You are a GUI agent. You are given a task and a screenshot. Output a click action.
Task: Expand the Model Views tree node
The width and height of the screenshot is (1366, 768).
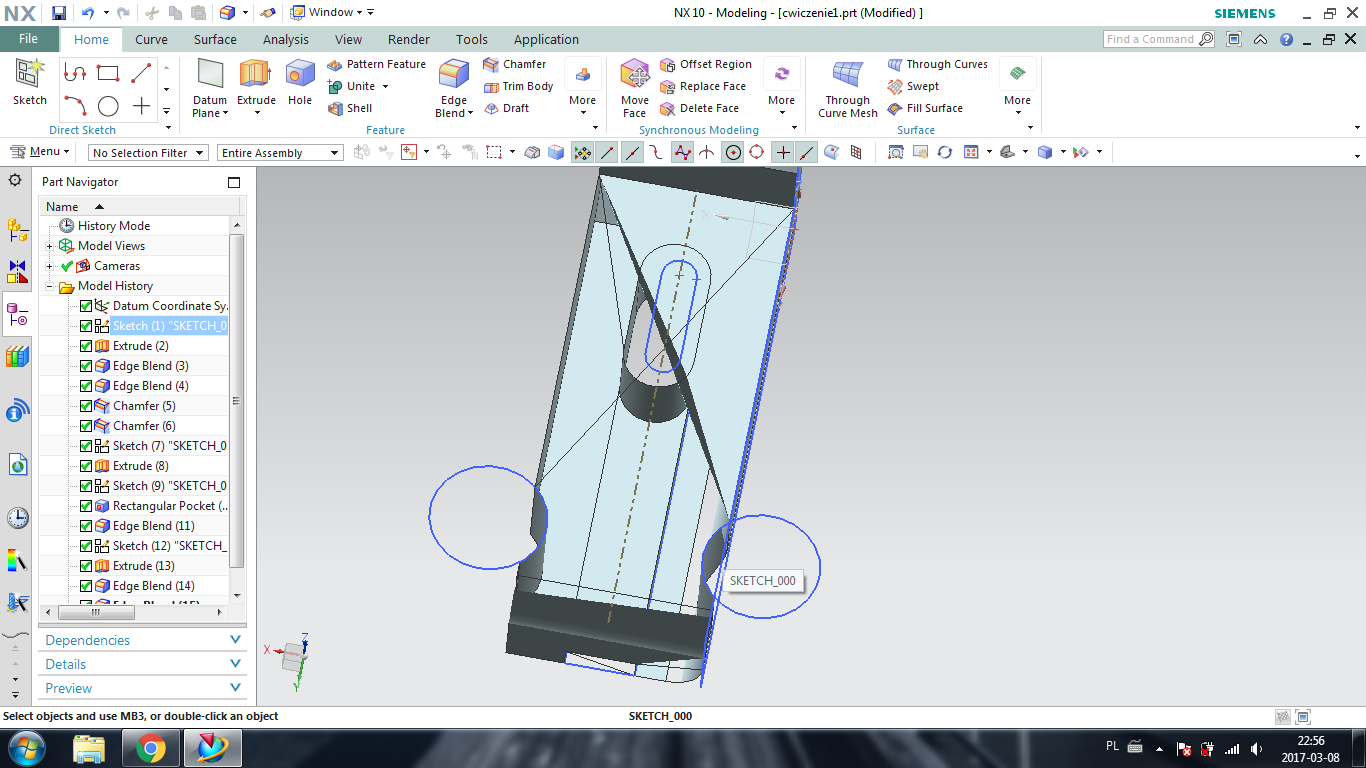tap(50, 246)
